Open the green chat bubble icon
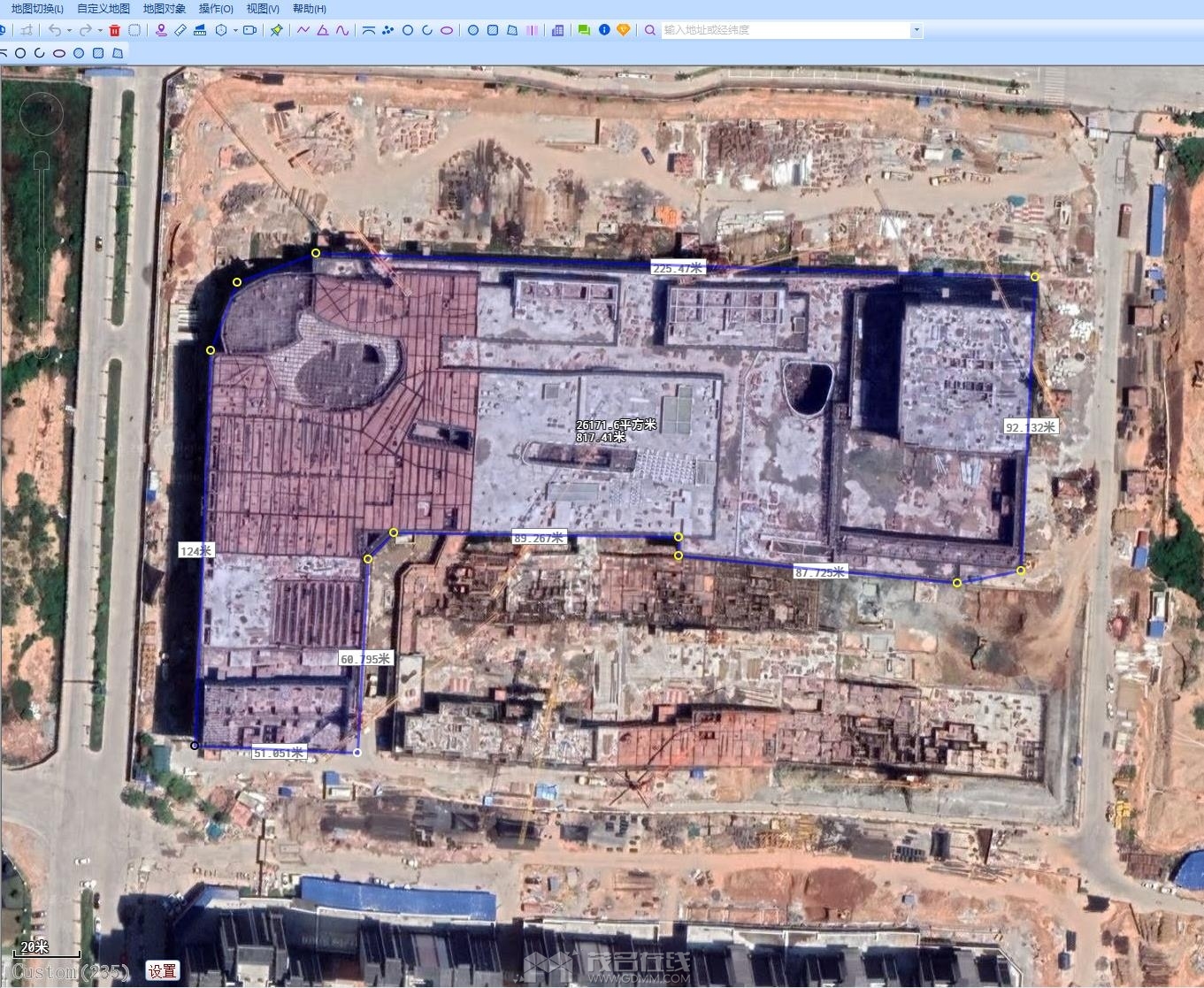Screen dimensions: 1204x988 click(x=584, y=30)
